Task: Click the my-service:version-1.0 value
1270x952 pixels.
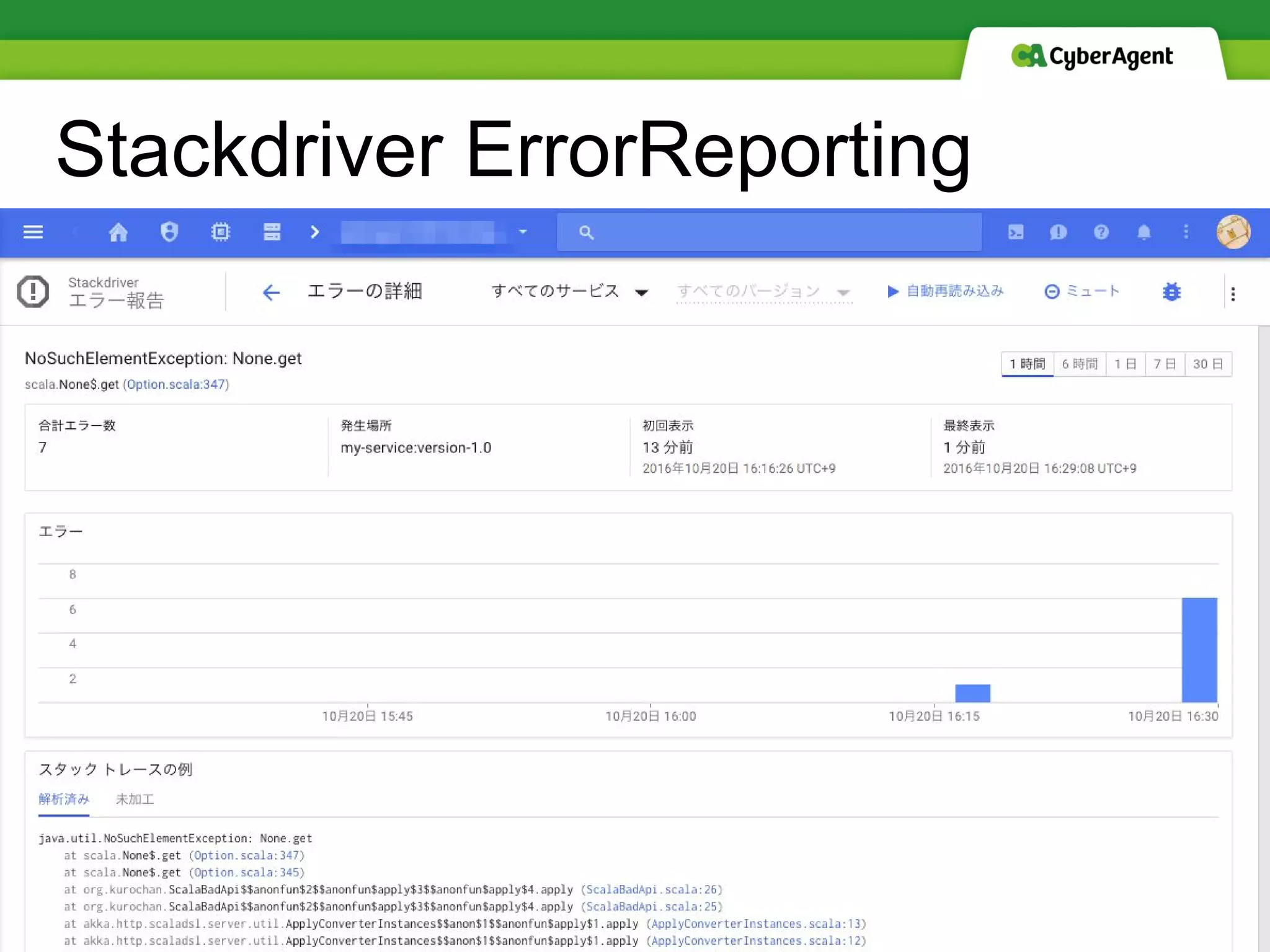Action: (415, 447)
